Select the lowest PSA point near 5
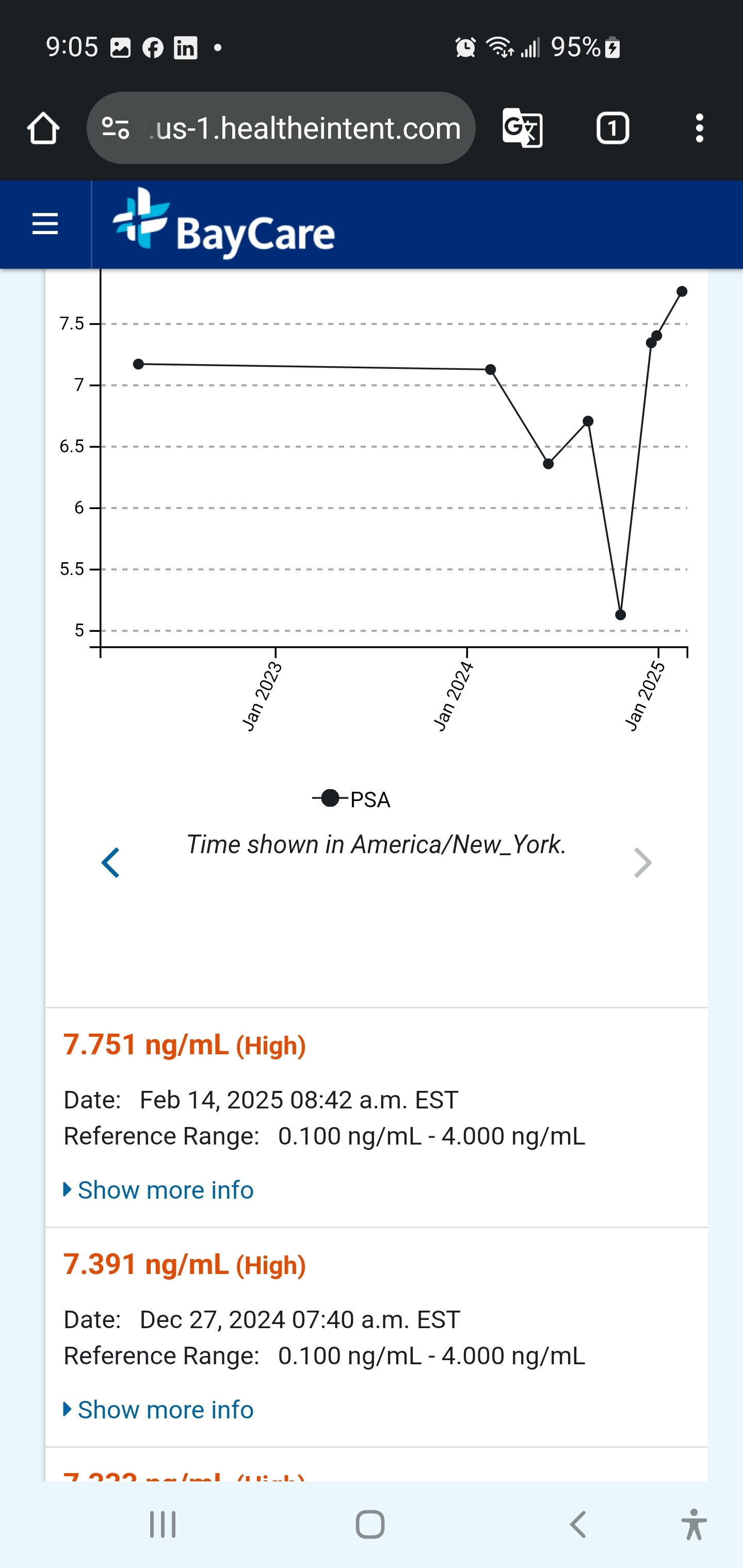This screenshot has width=743, height=1568. [621, 615]
